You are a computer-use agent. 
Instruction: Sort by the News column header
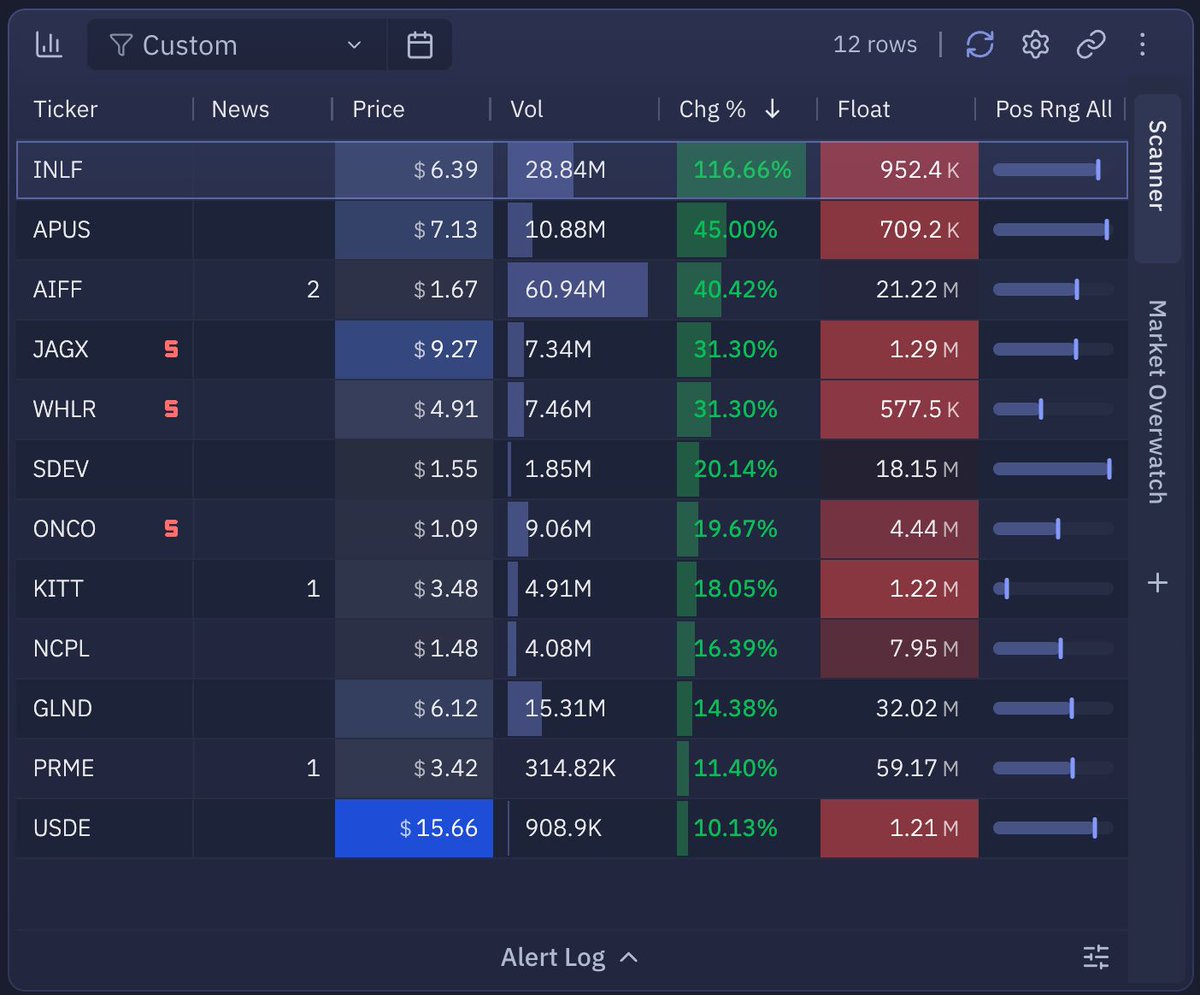(240, 109)
